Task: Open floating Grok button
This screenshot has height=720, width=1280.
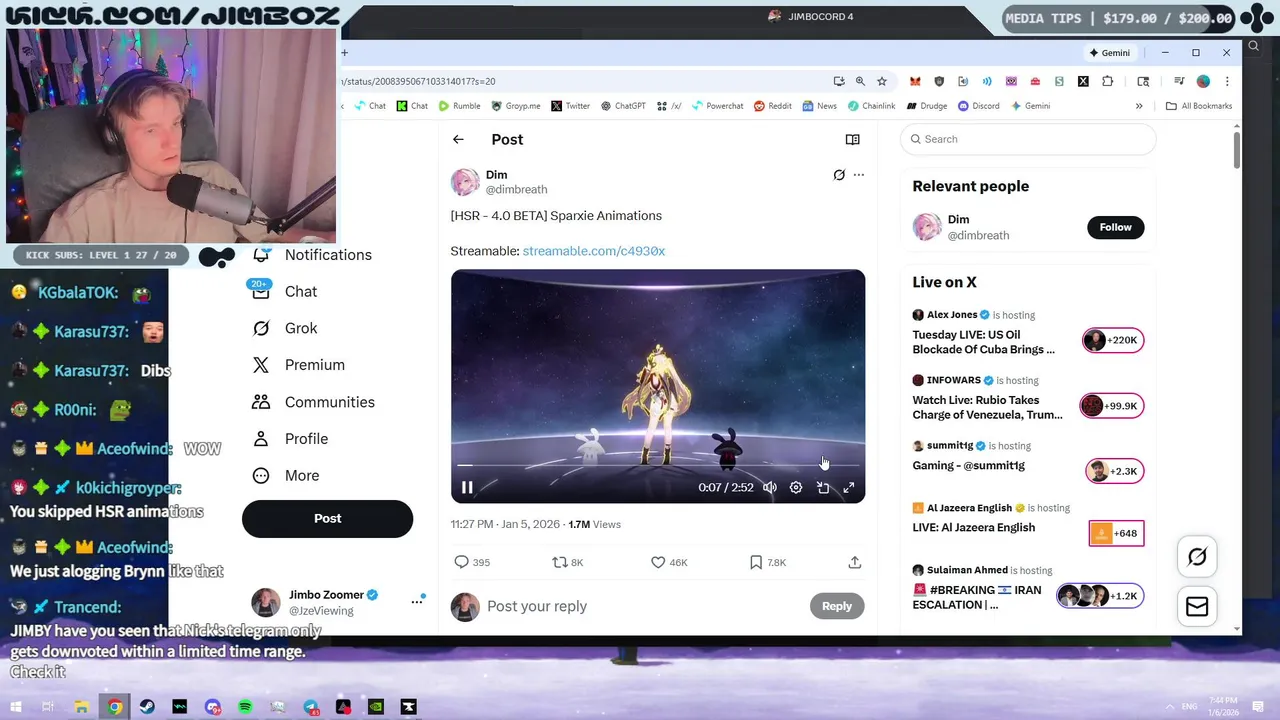Action: click(1197, 558)
